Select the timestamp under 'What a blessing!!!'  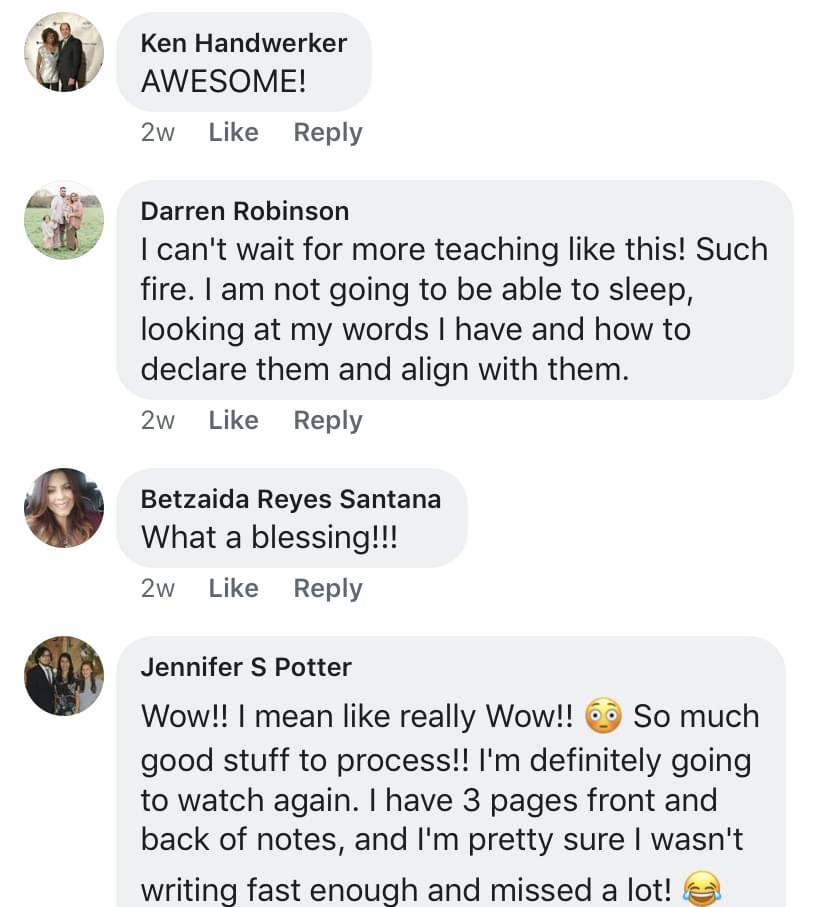(157, 588)
